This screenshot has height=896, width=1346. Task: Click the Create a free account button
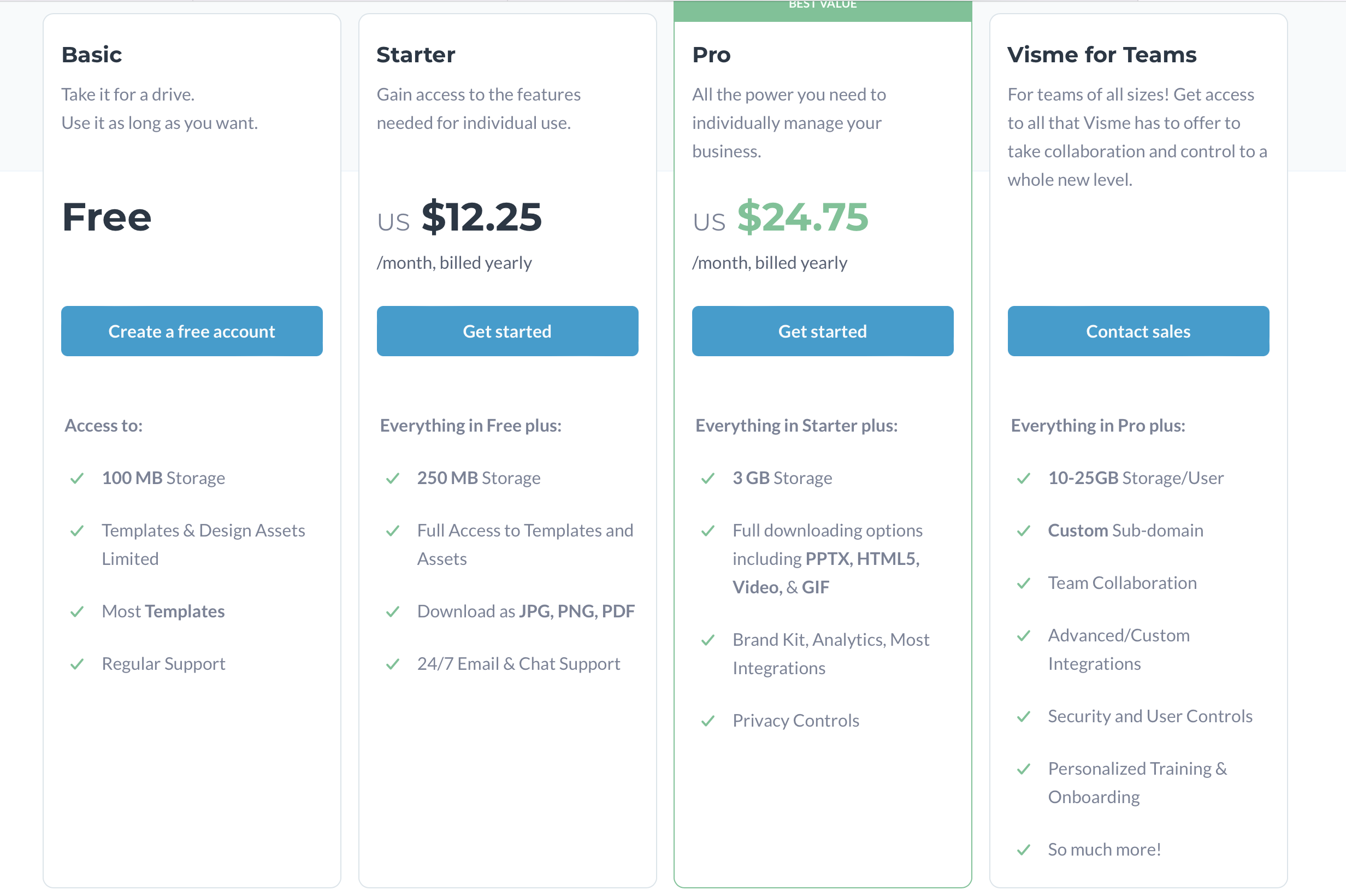tap(191, 331)
